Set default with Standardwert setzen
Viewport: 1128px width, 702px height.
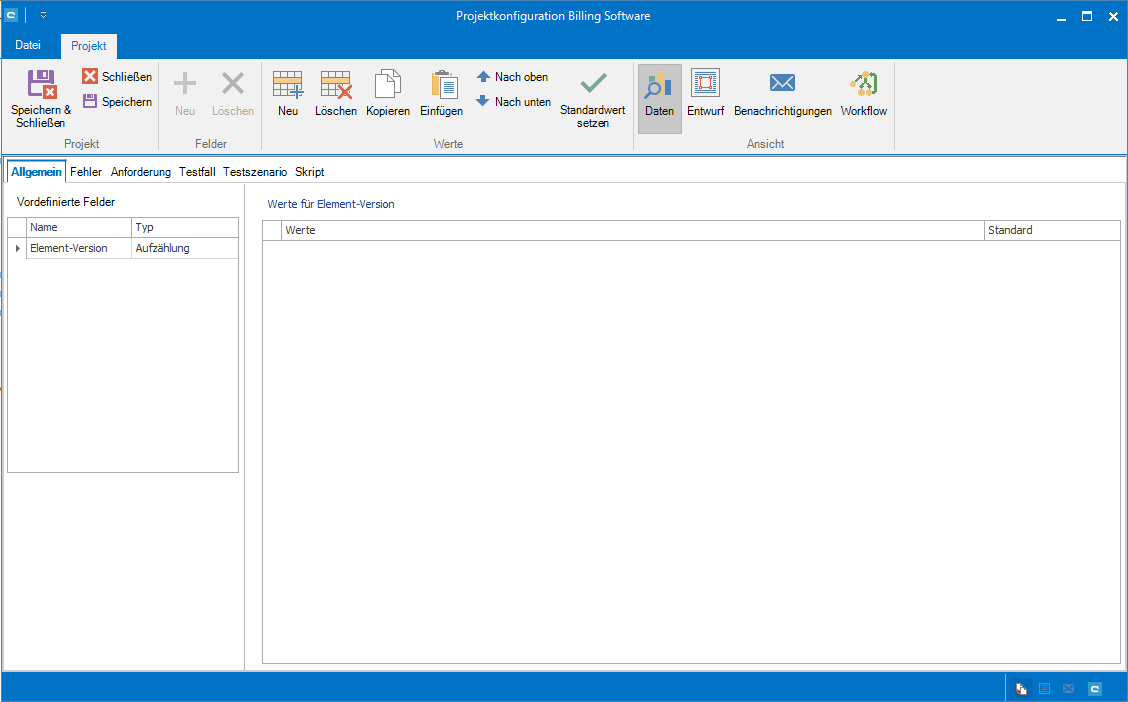[592, 98]
